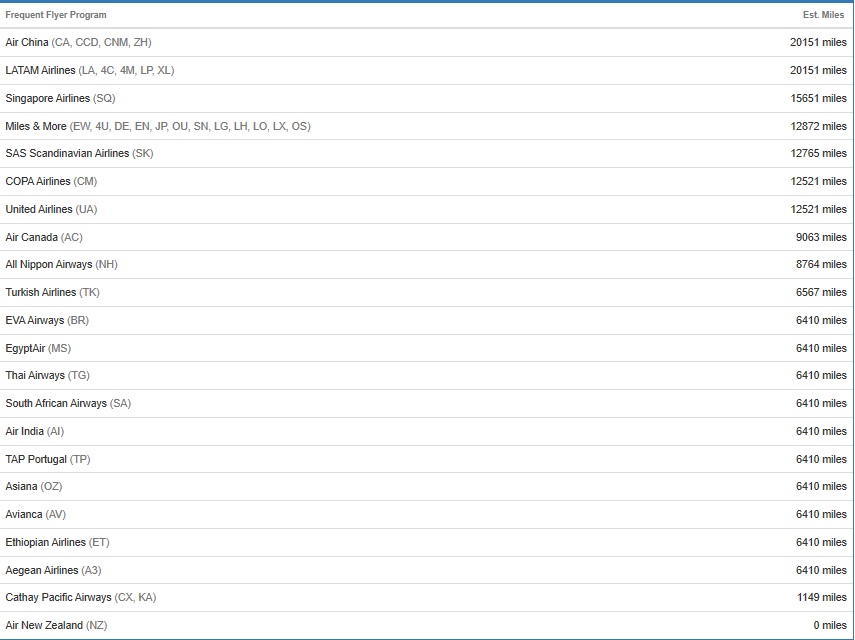
Task: Click the Avianca (AV) entry
Action: tap(35, 514)
